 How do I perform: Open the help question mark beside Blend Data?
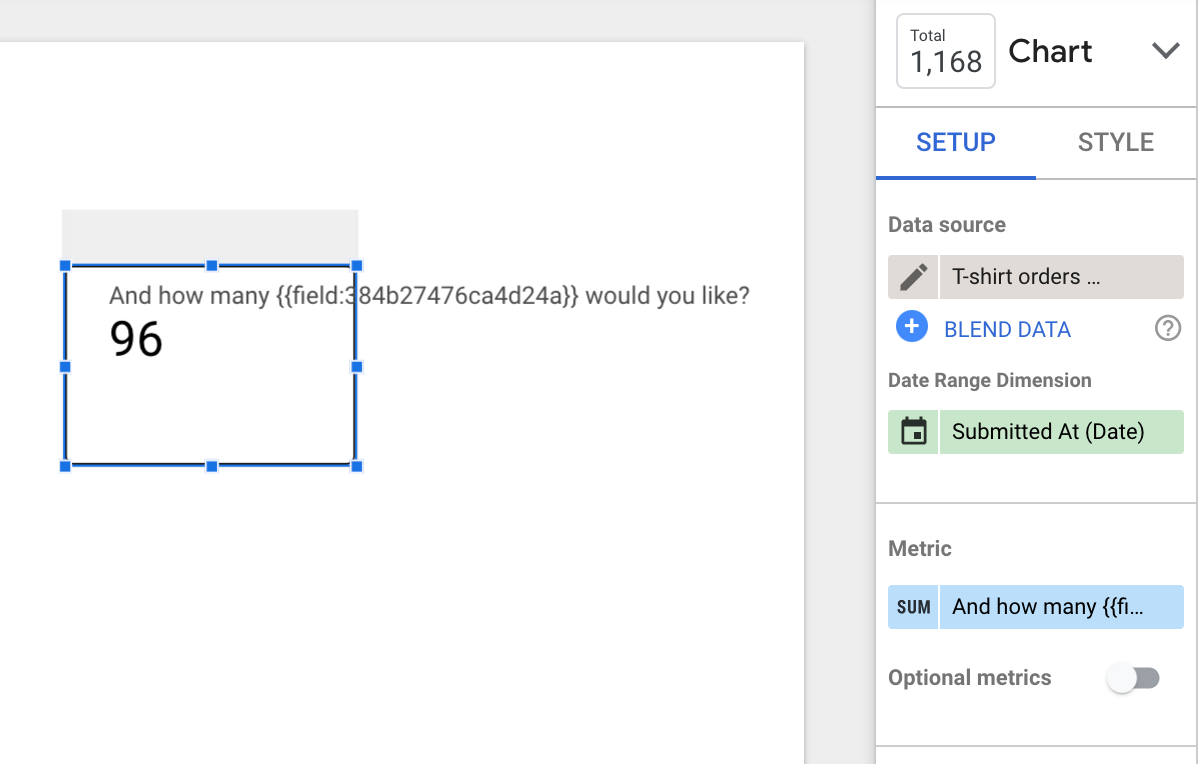click(x=1167, y=329)
